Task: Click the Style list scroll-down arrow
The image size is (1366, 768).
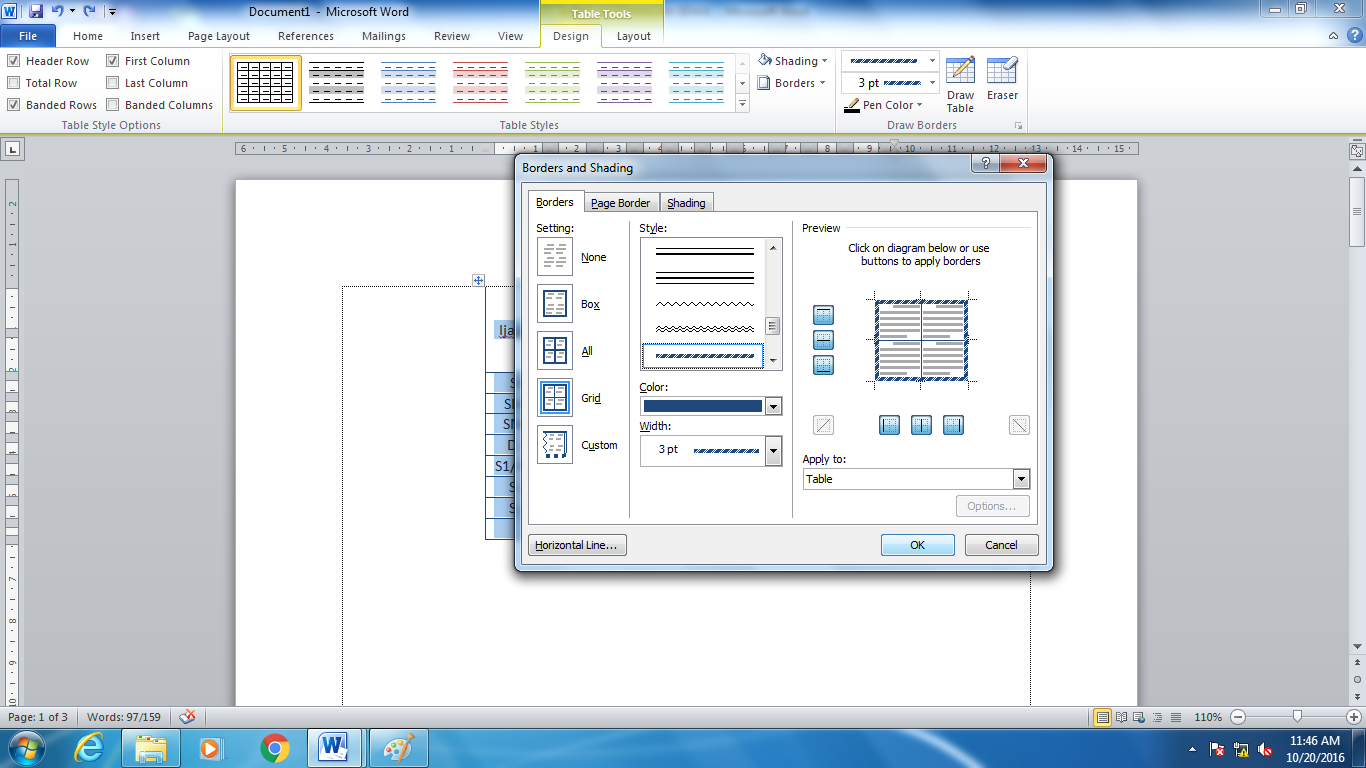Action: pyautogui.click(x=771, y=357)
